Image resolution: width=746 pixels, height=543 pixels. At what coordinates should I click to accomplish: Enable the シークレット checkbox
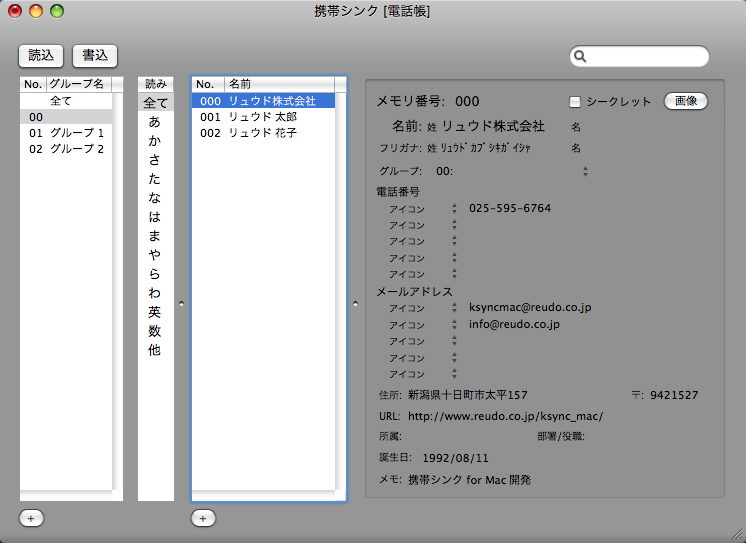[575, 102]
